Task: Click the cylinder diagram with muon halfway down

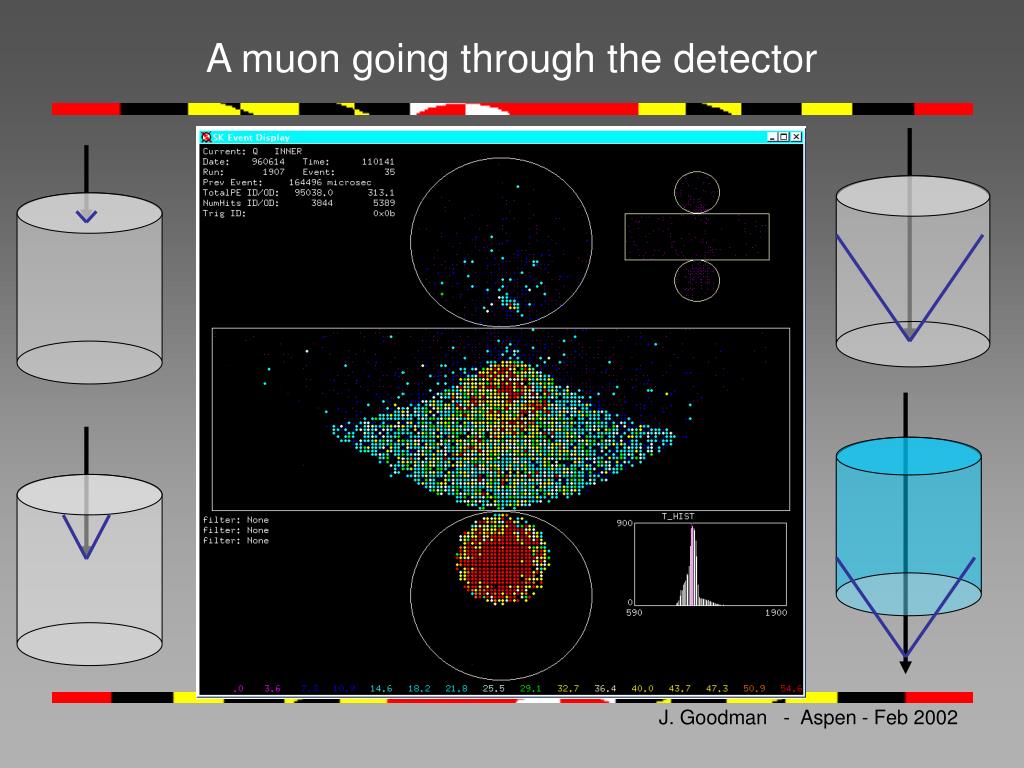Action: 89,547
